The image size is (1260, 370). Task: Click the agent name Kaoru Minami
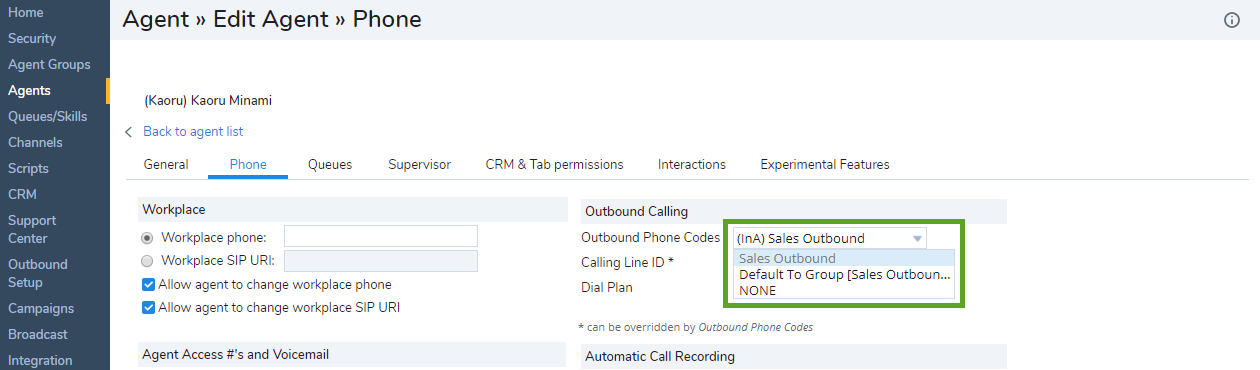(208, 100)
